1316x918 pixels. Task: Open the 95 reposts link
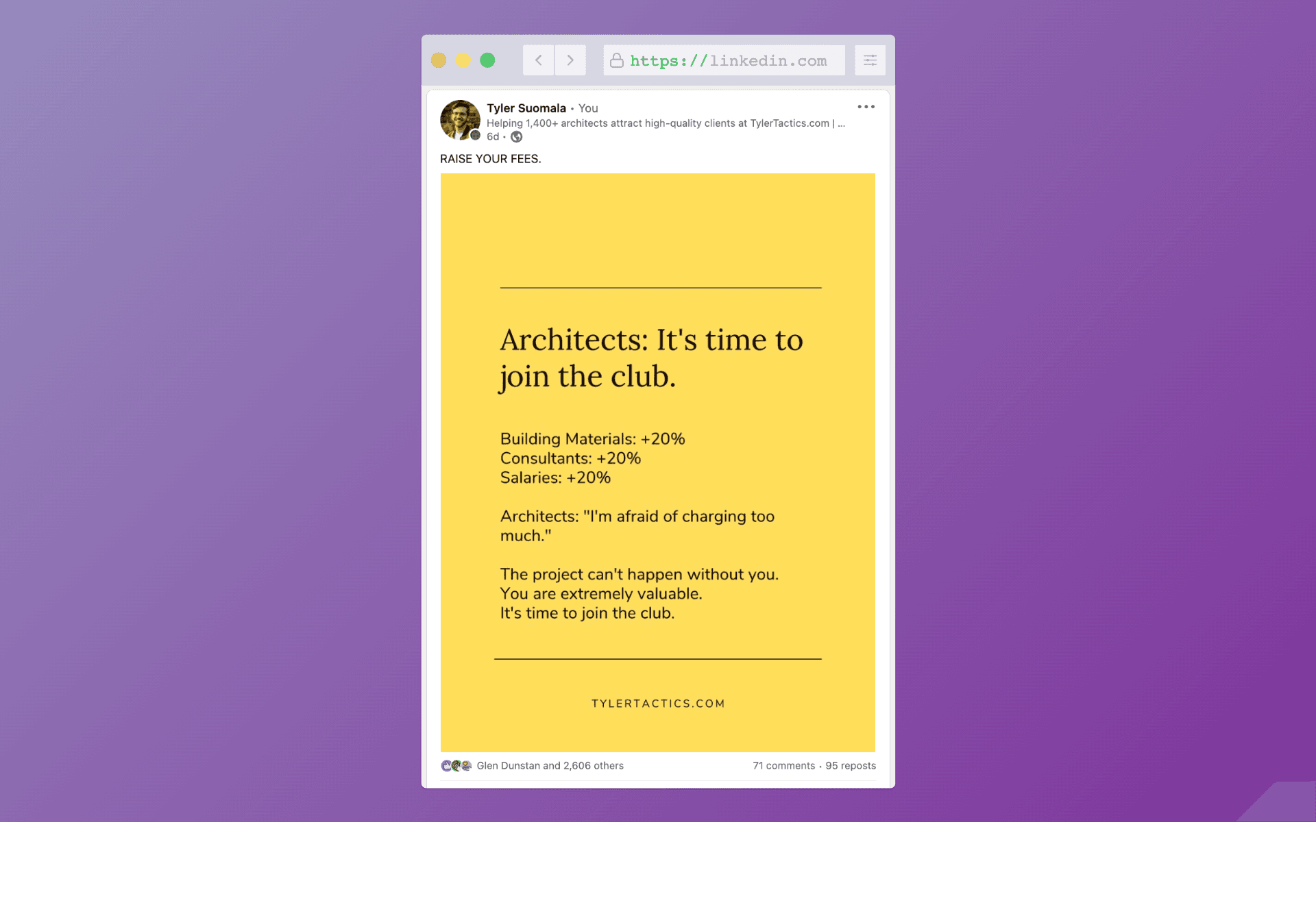(x=851, y=766)
